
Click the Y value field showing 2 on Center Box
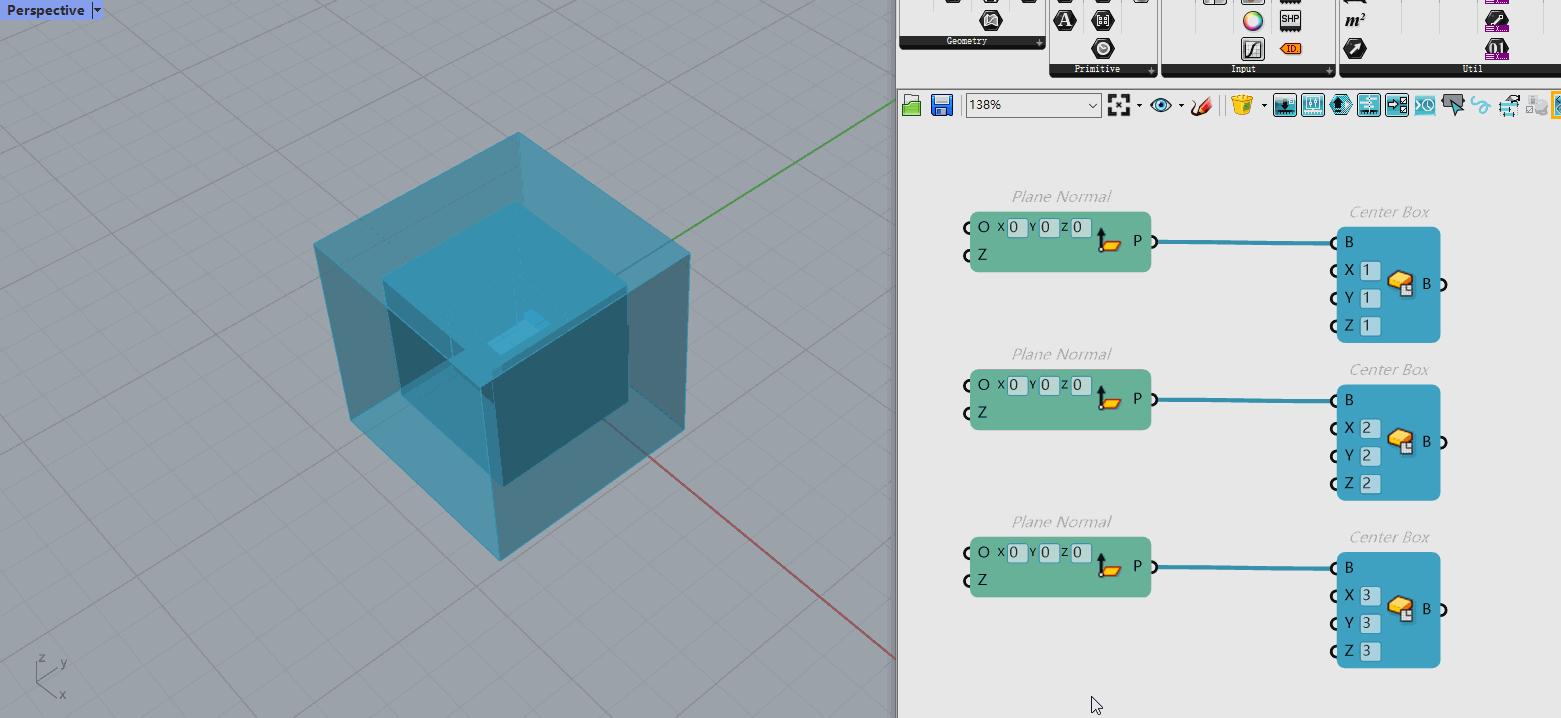(1370, 456)
